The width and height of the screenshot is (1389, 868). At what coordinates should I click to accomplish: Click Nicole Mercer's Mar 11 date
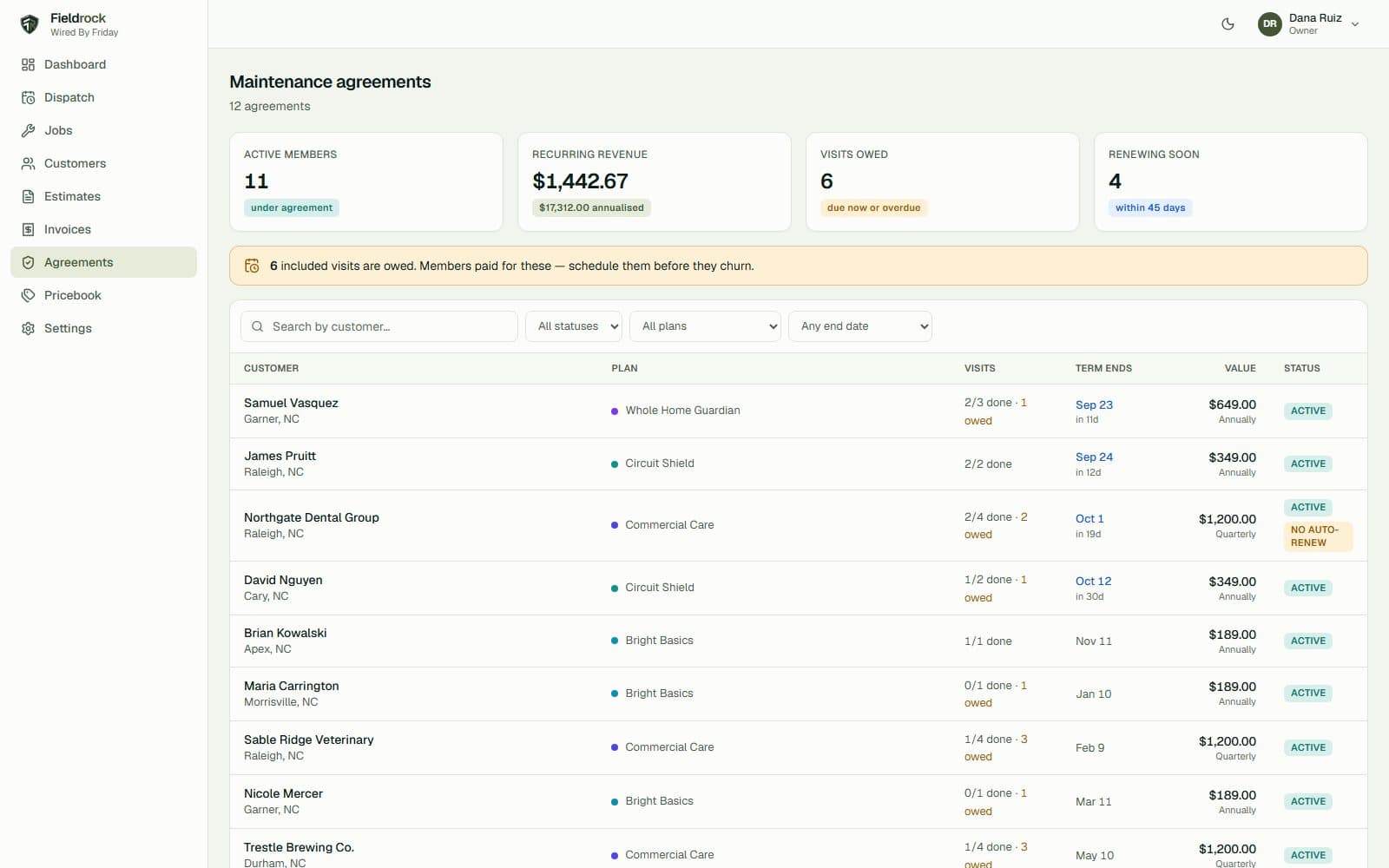pyautogui.click(x=1093, y=801)
